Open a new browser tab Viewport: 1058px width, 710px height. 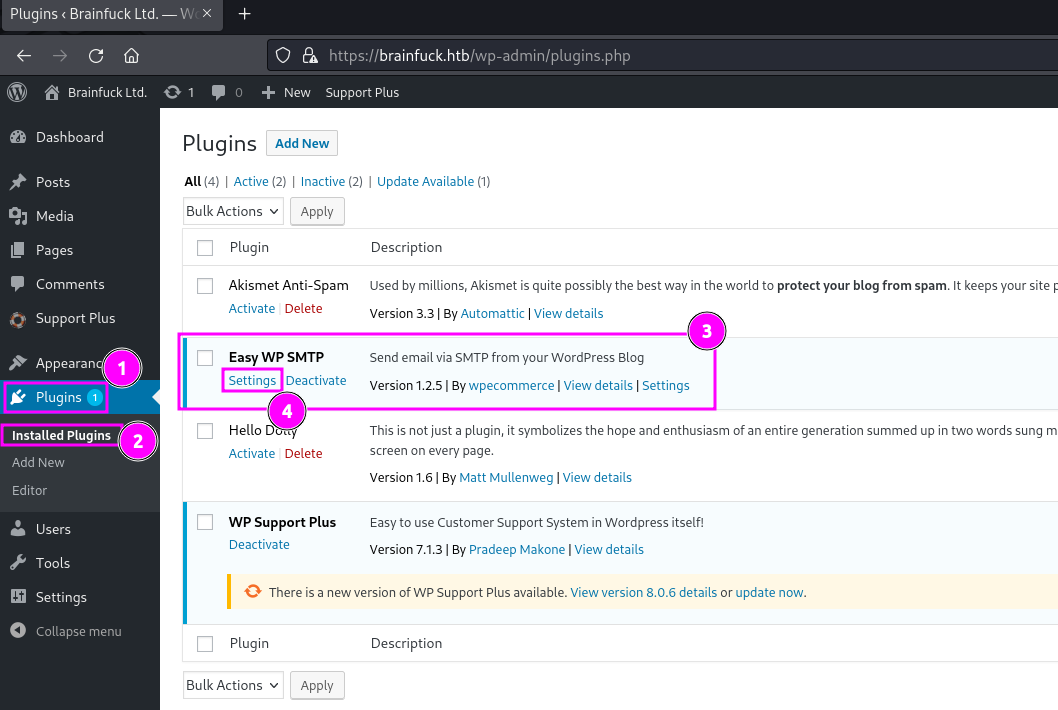[244, 13]
